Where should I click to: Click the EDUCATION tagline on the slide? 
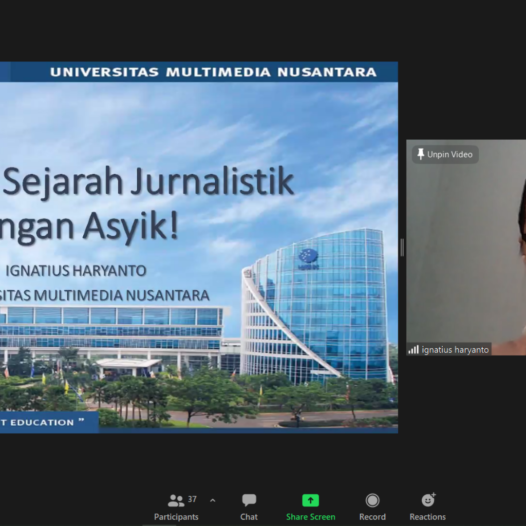point(42,422)
